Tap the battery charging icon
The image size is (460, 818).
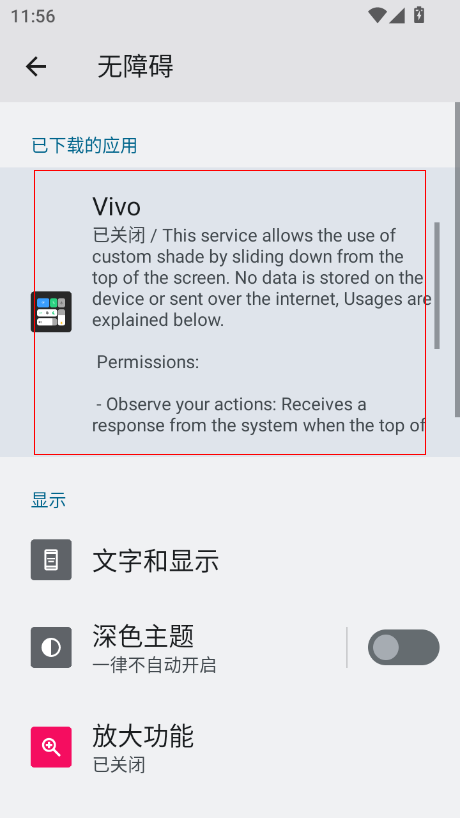click(419, 15)
